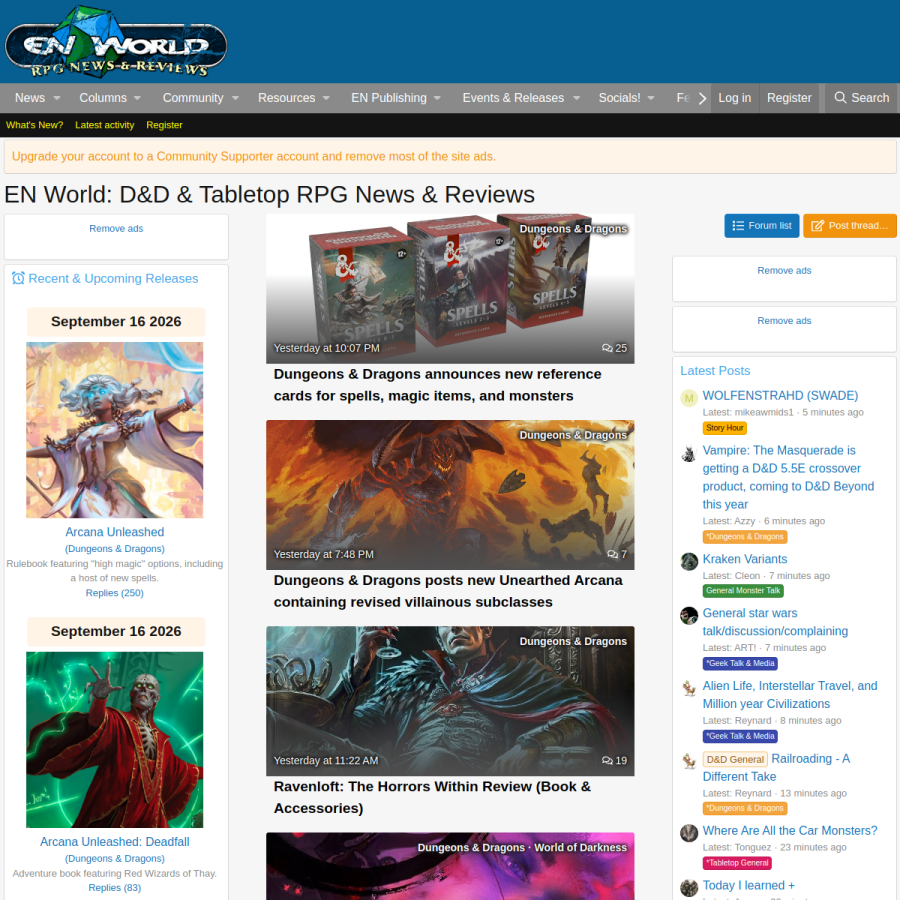
Task: Click the M avatar beside WOLFENSTRAHD thread
Action: (689, 398)
